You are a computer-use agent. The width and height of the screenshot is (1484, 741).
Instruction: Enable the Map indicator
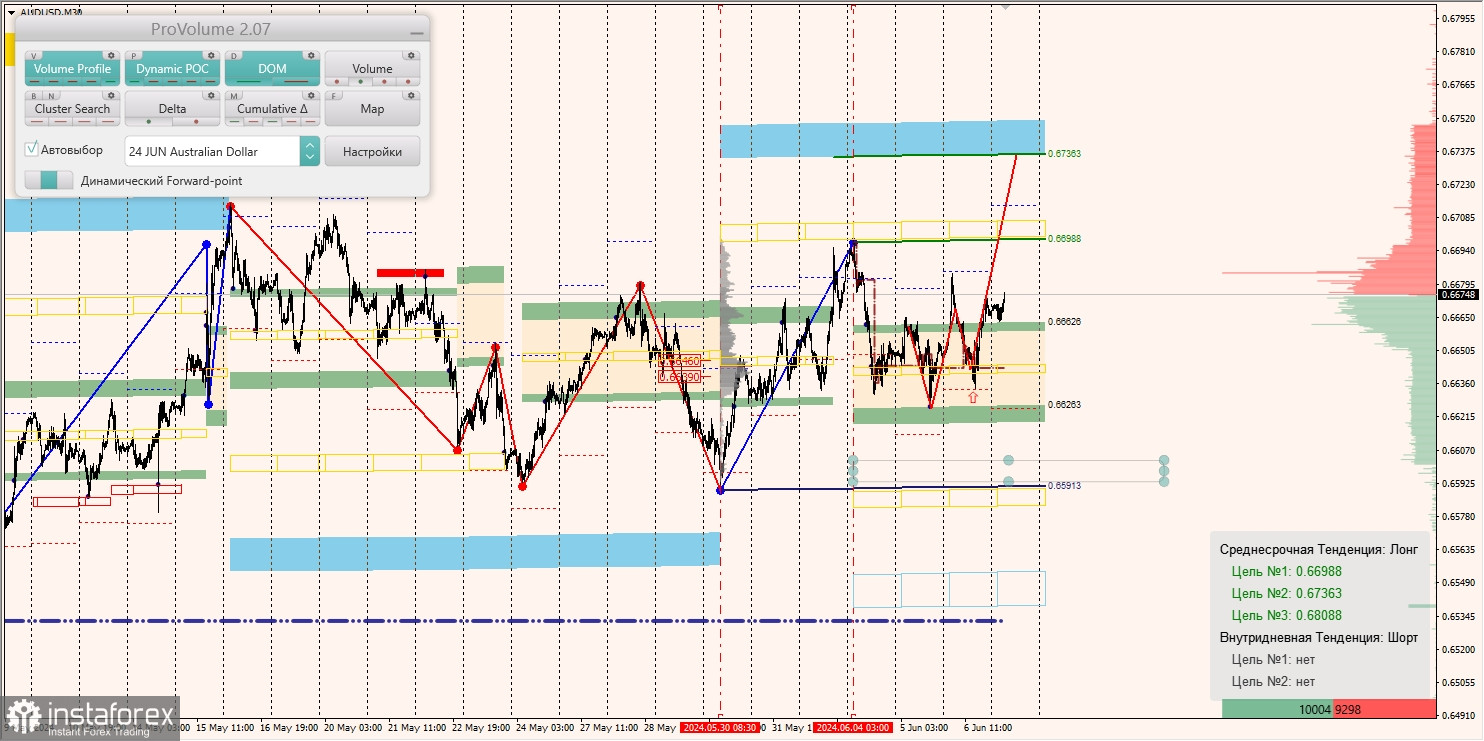(x=372, y=109)
